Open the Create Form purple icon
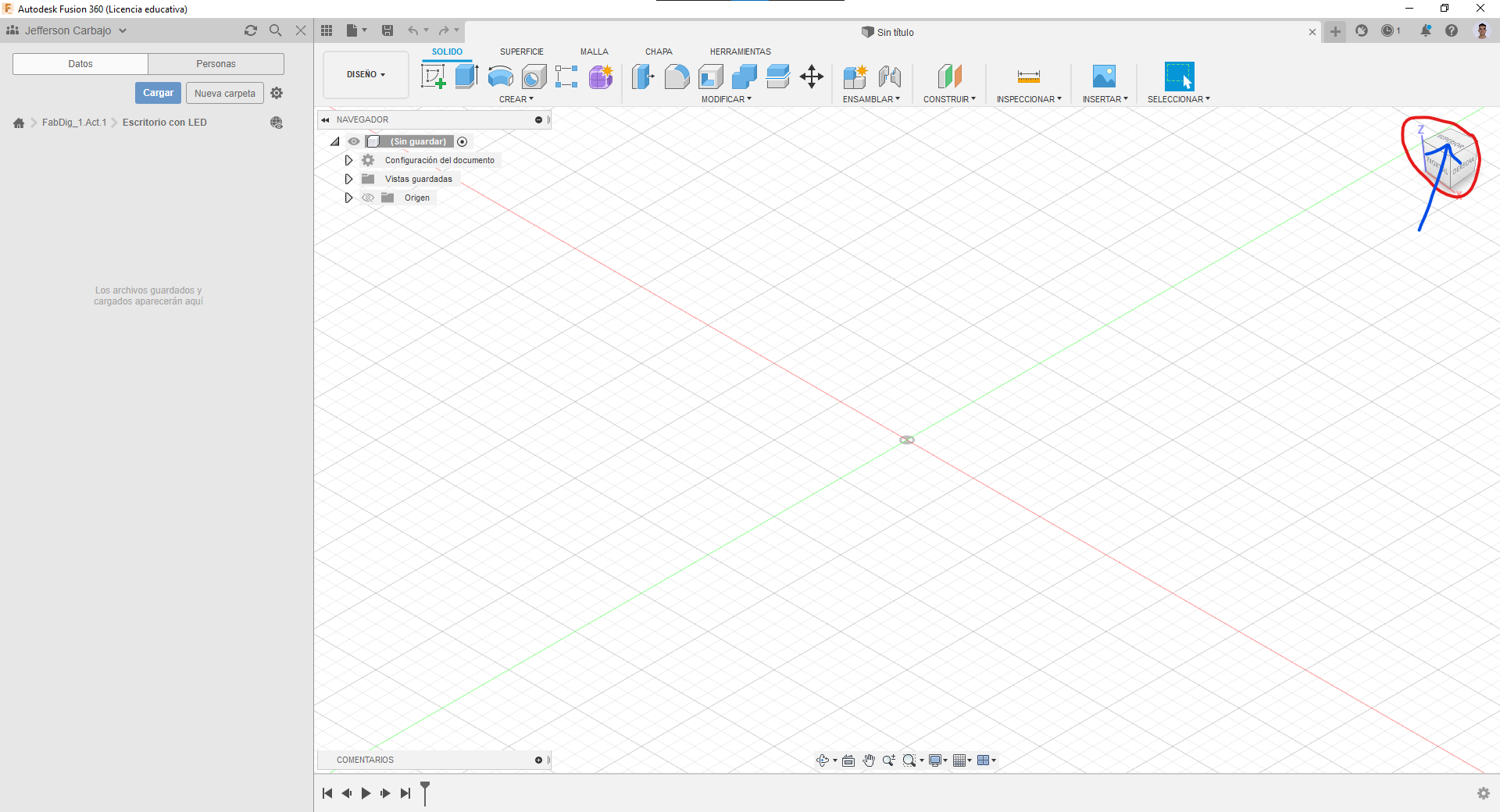The image size is (1500, 812). click(x=601, y=77)
